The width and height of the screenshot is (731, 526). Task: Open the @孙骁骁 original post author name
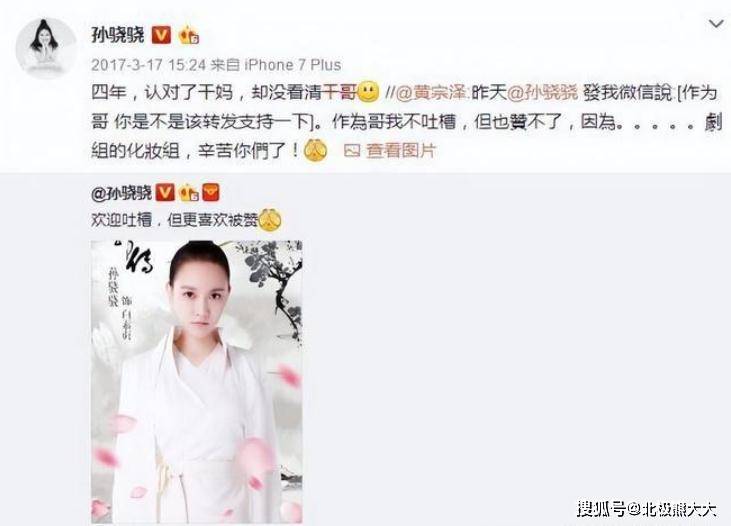click(122, 193)
